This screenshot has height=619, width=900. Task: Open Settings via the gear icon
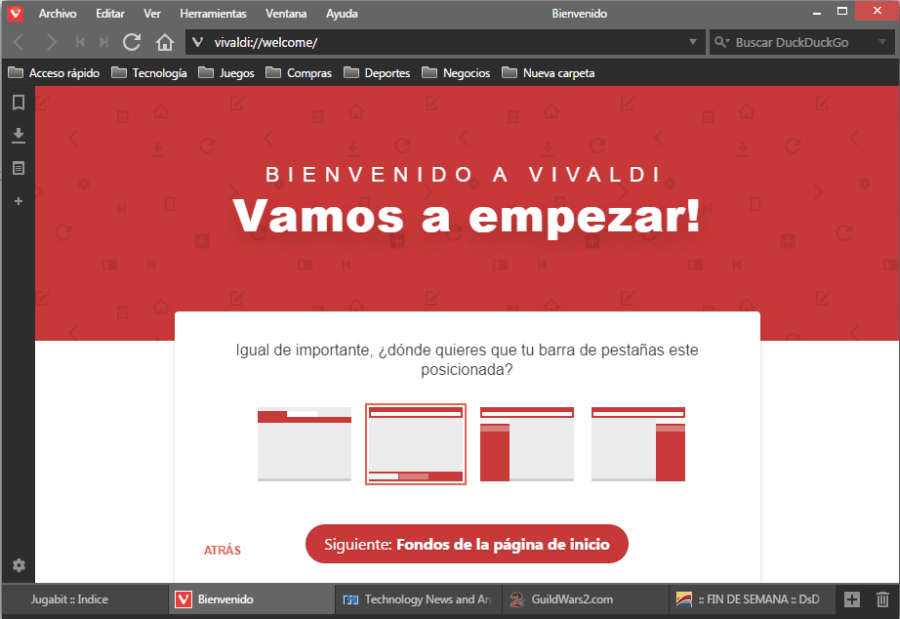pyautogui.click(x=19, y=565)
